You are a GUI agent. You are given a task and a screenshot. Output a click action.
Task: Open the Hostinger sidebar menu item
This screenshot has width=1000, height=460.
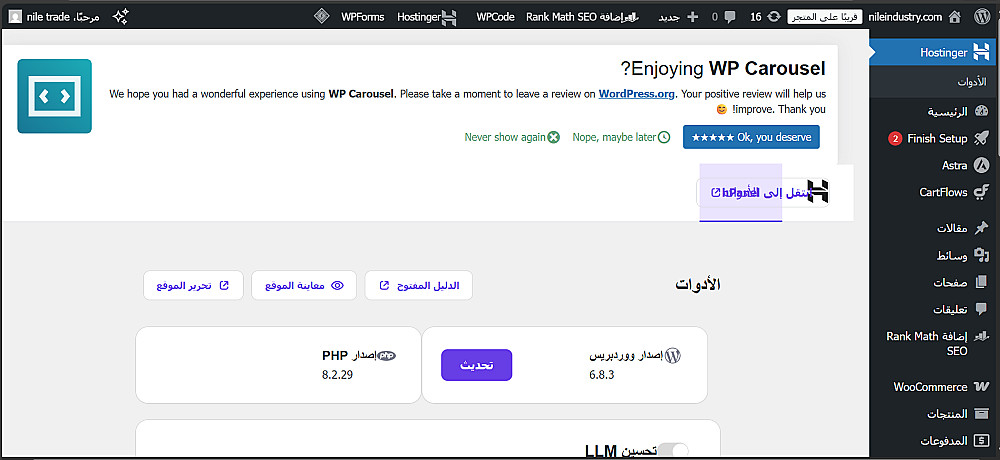[x=934, y=52]
